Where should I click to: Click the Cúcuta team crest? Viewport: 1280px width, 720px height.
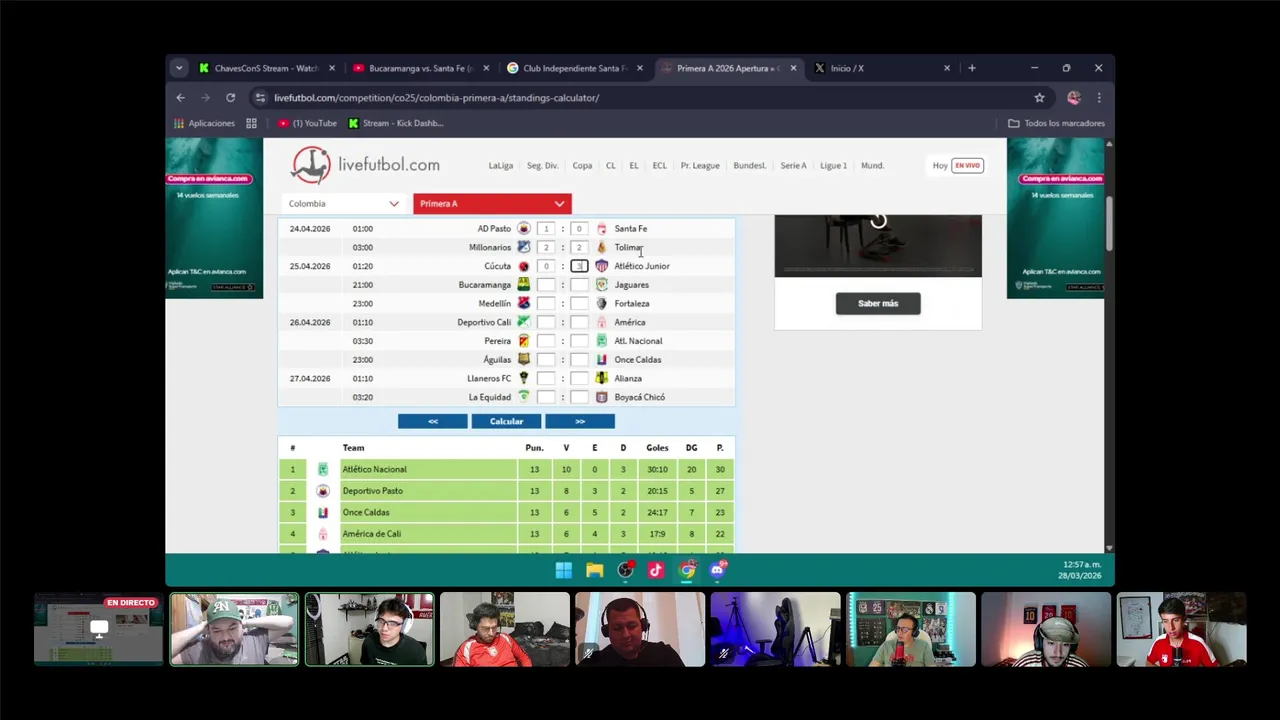tap(524, 266)
